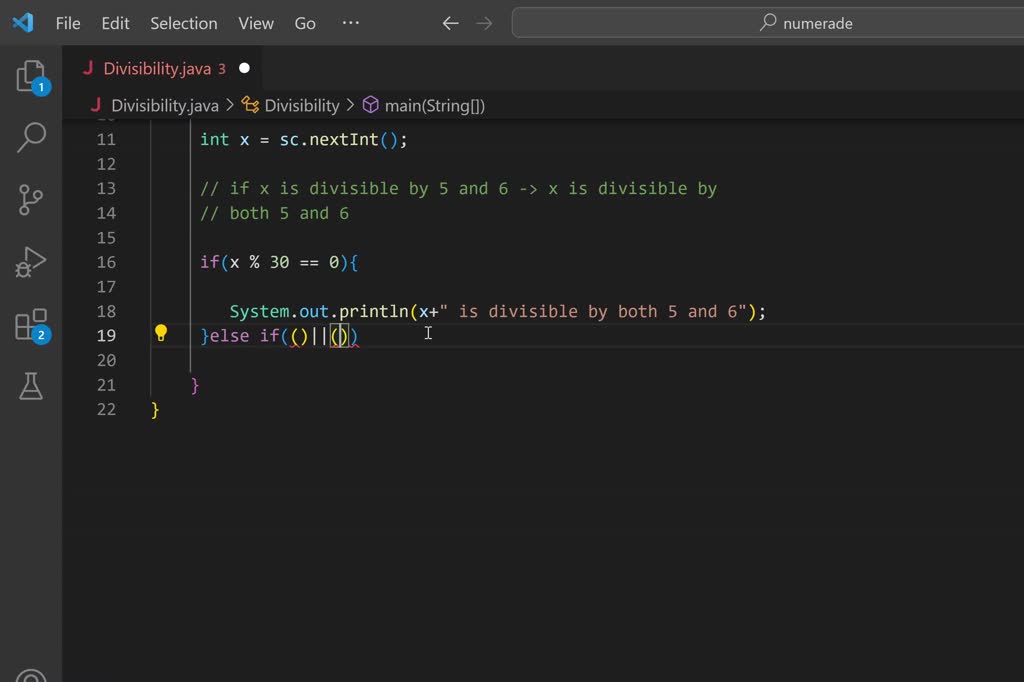This screenshot has width=1024, height=682.
Task: Open the Edit menu
Action: coord(115,23)
